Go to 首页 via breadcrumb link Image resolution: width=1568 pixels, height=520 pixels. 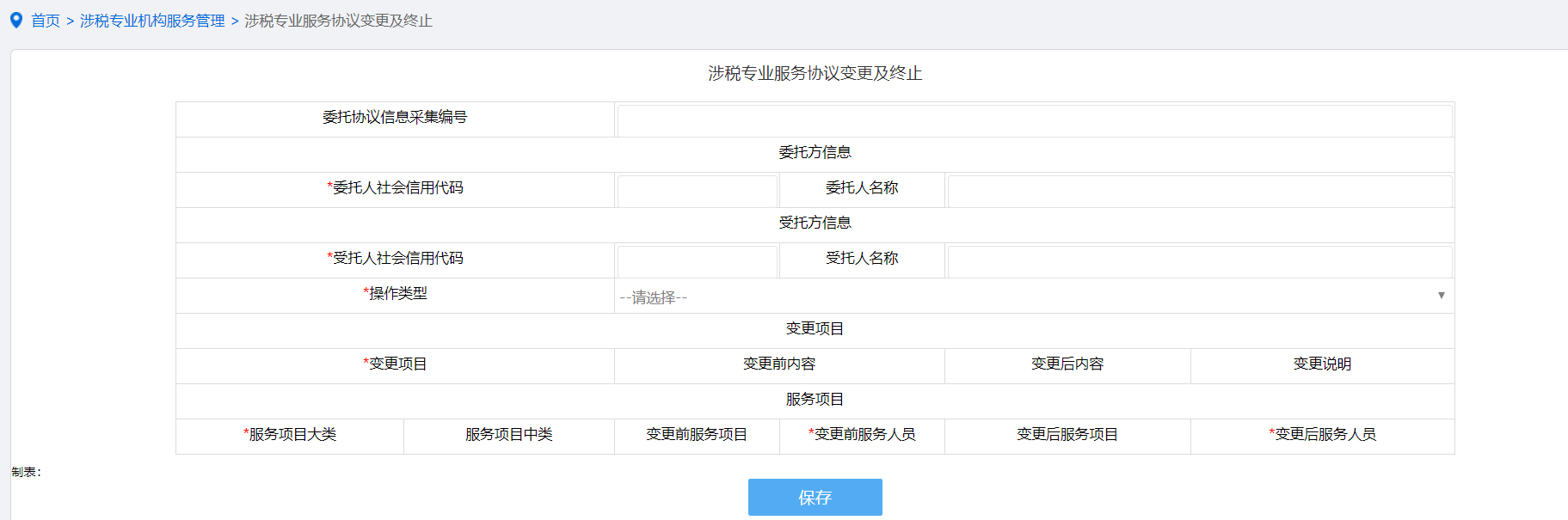[46, 21]
